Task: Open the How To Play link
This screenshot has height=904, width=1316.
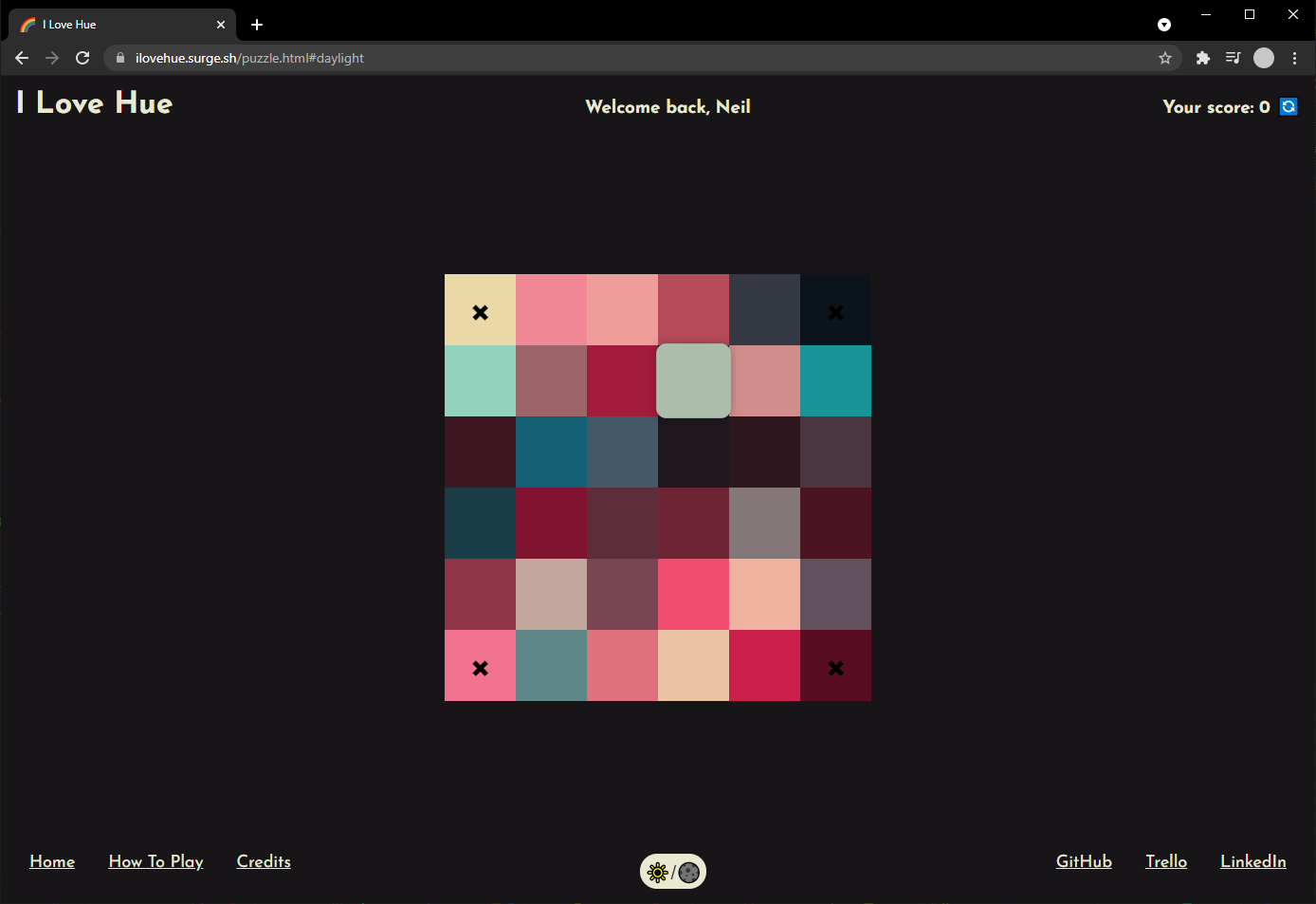Action: 156,861
